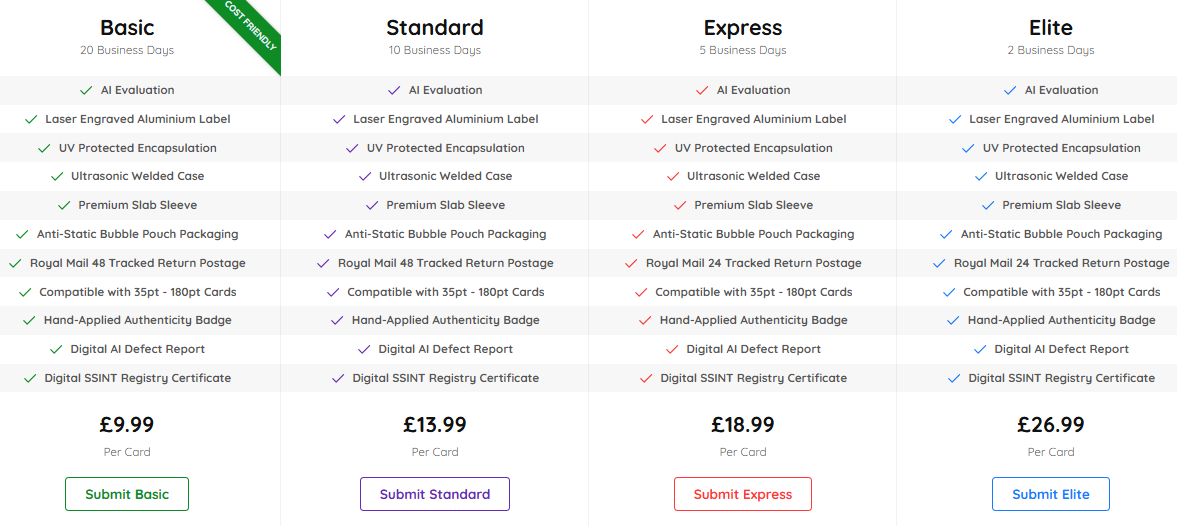Click the £13.99 Standard price

coord(435,425)
